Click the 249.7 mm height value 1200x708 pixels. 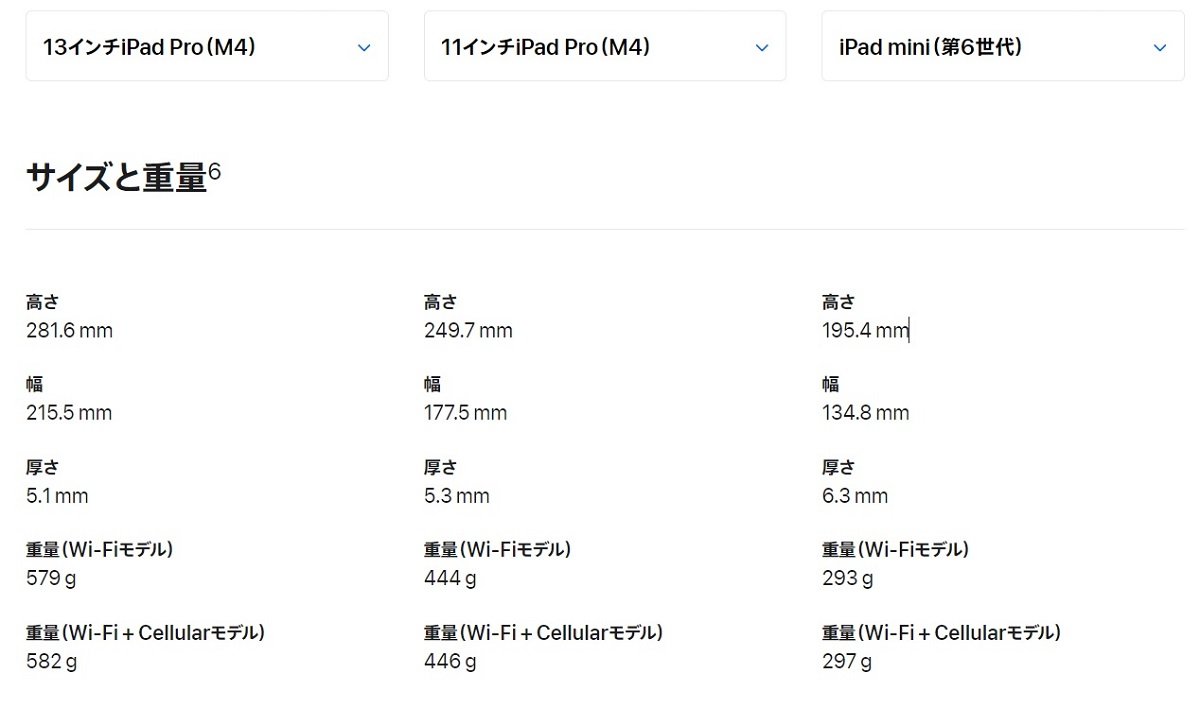pos(468,331)
